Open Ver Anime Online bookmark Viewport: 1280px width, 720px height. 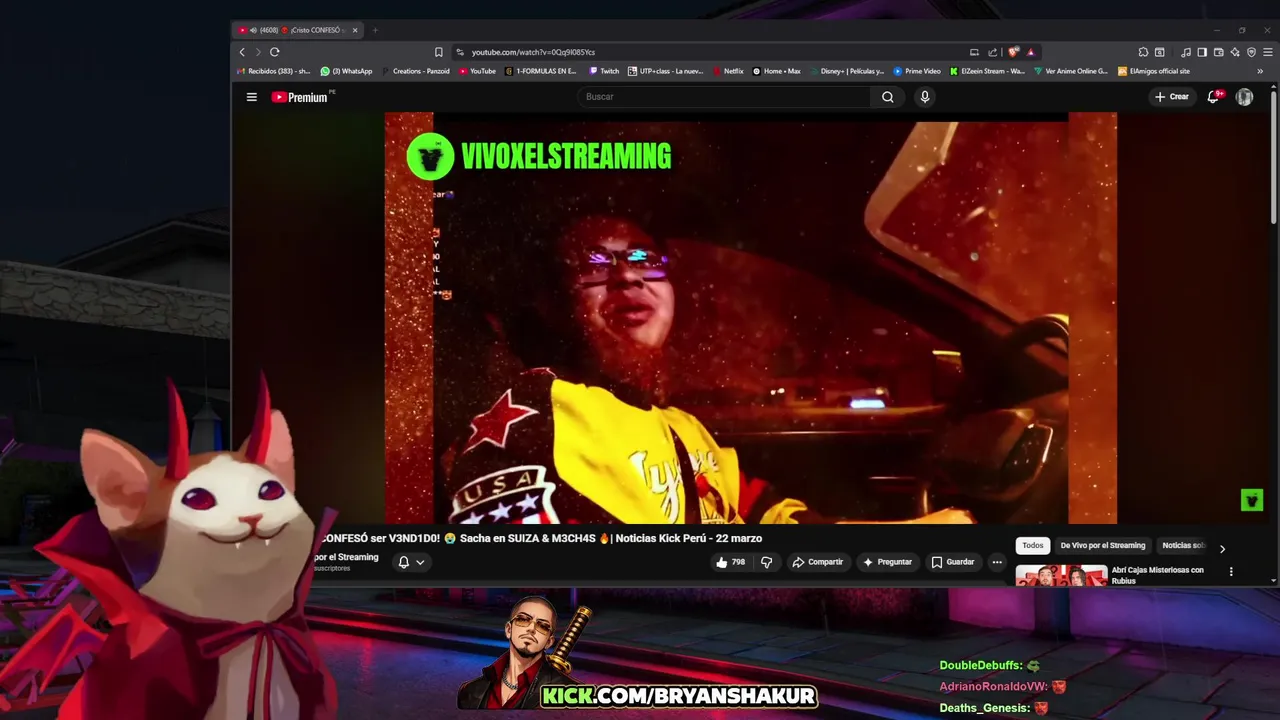(1071, 71)
